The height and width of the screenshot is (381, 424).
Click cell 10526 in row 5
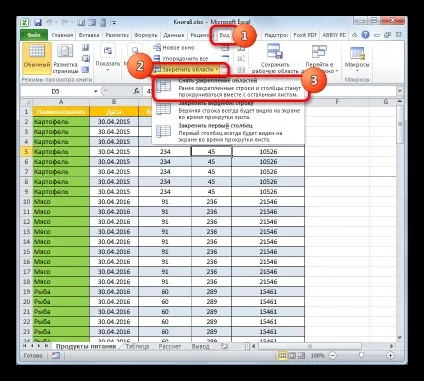coord(268,152)
